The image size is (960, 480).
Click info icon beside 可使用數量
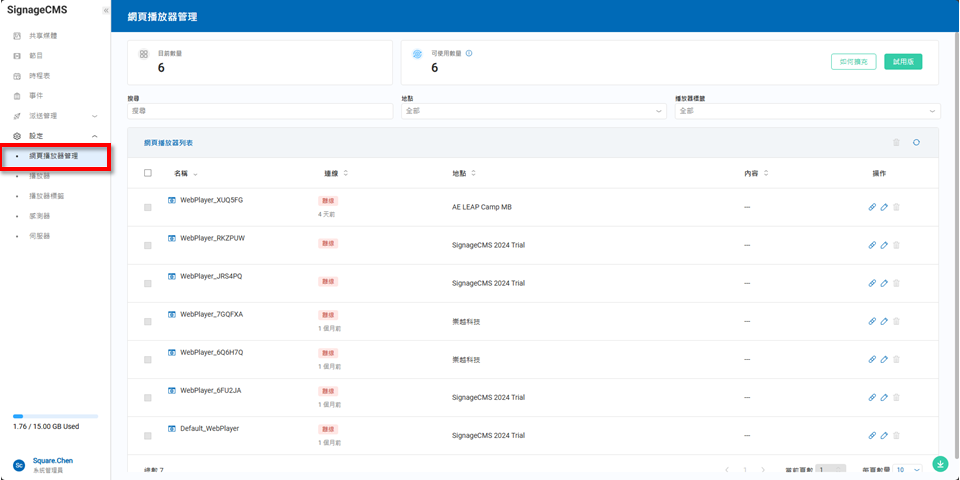point(469,54)
